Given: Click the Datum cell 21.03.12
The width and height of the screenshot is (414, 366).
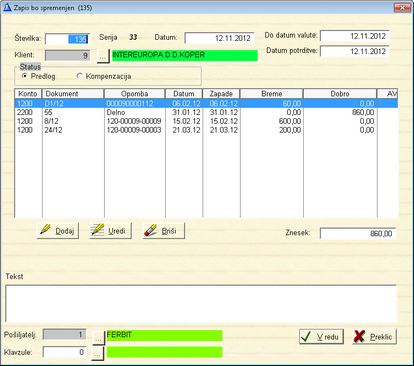Looking at the screenshot, I should pyautogui.click(x=186, y=130).
